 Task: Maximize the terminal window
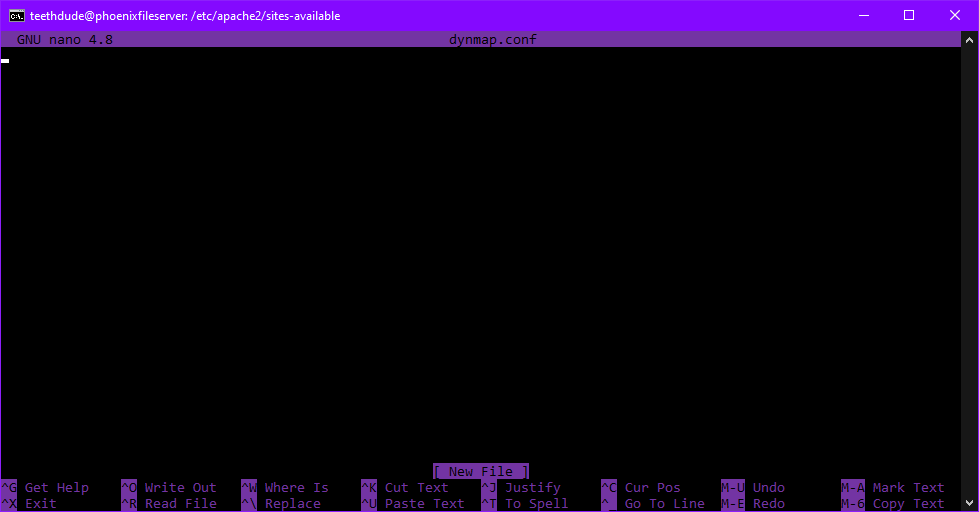click(909, 16)
